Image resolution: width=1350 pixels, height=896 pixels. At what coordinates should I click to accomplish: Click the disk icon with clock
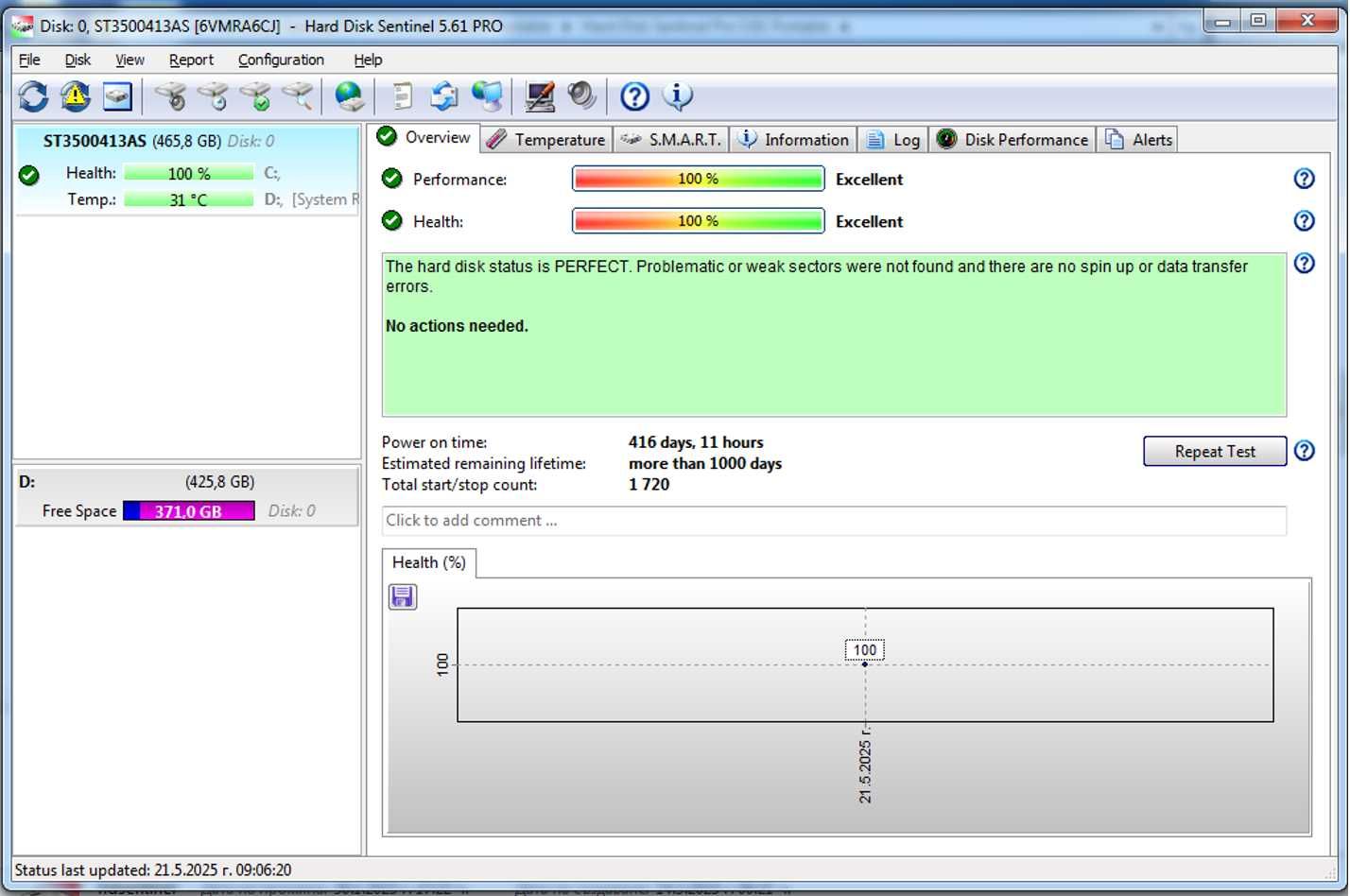pos(214,96)
